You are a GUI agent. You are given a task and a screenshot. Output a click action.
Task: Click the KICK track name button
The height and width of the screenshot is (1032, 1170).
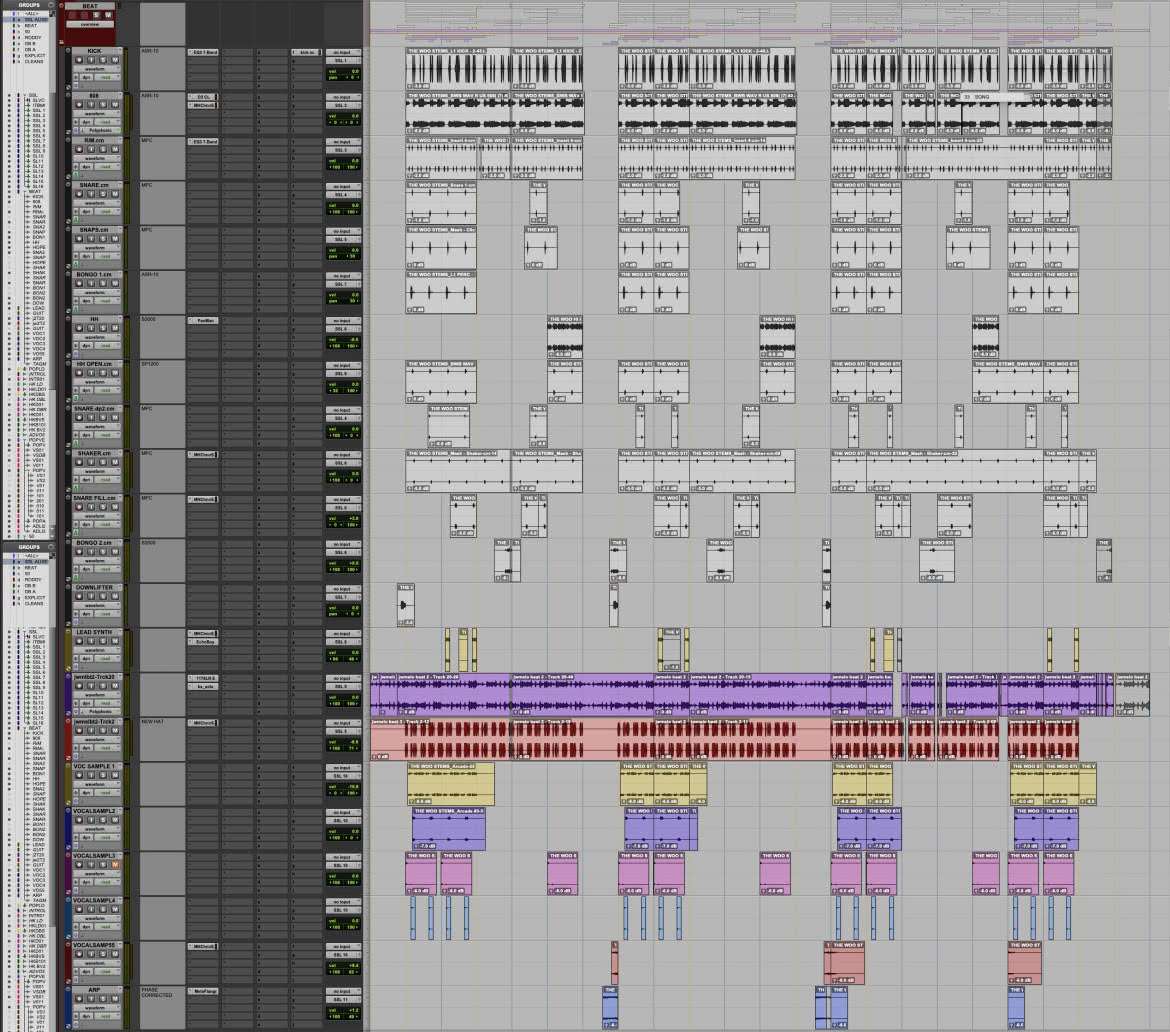[95, 51]
